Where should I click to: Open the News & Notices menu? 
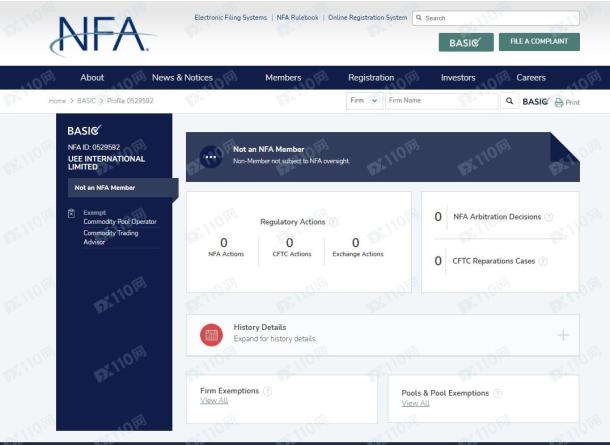(x=182, y=77)
